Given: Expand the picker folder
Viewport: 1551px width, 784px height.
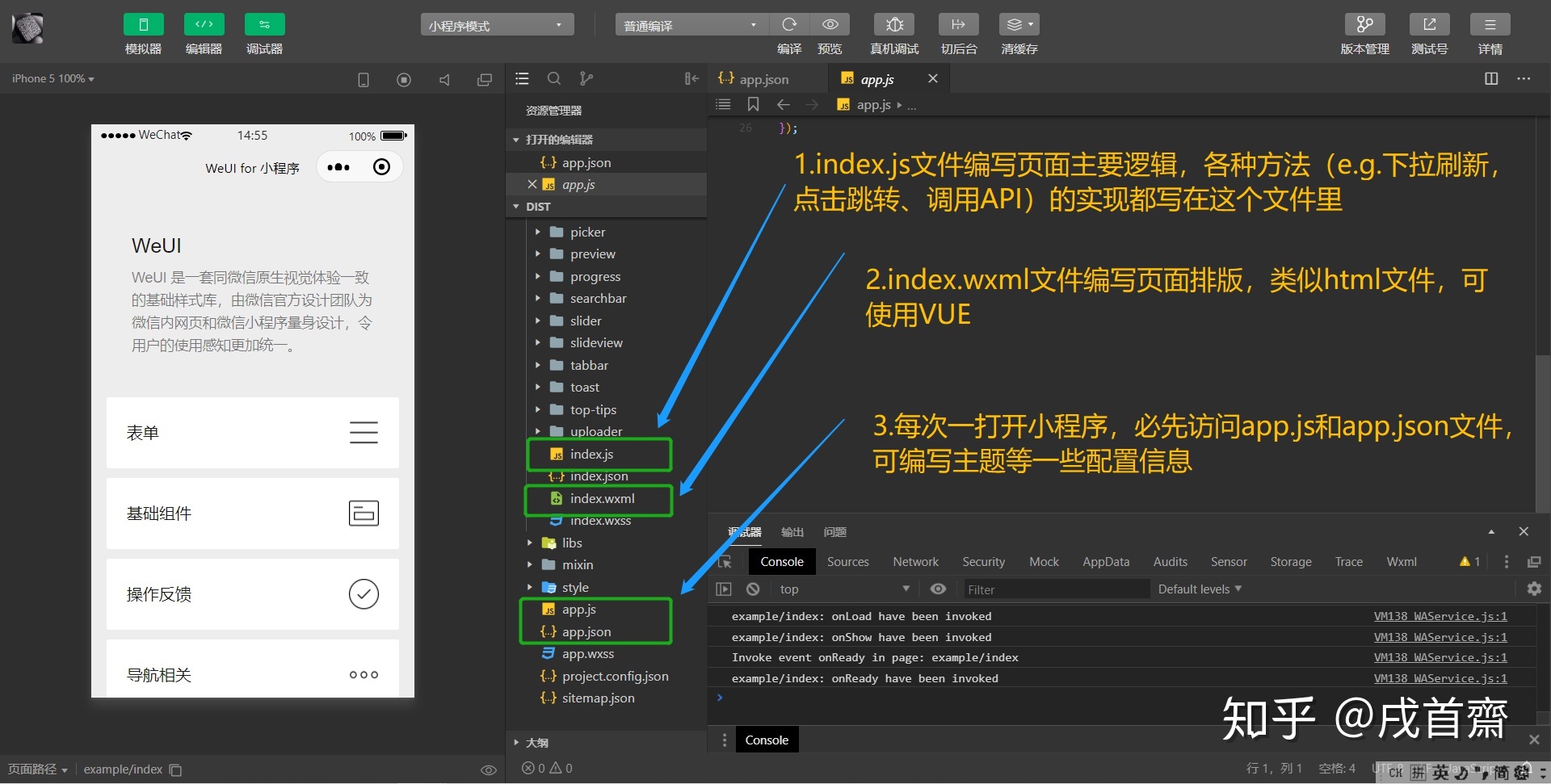Looking at the screenshot, I should 586,232.
